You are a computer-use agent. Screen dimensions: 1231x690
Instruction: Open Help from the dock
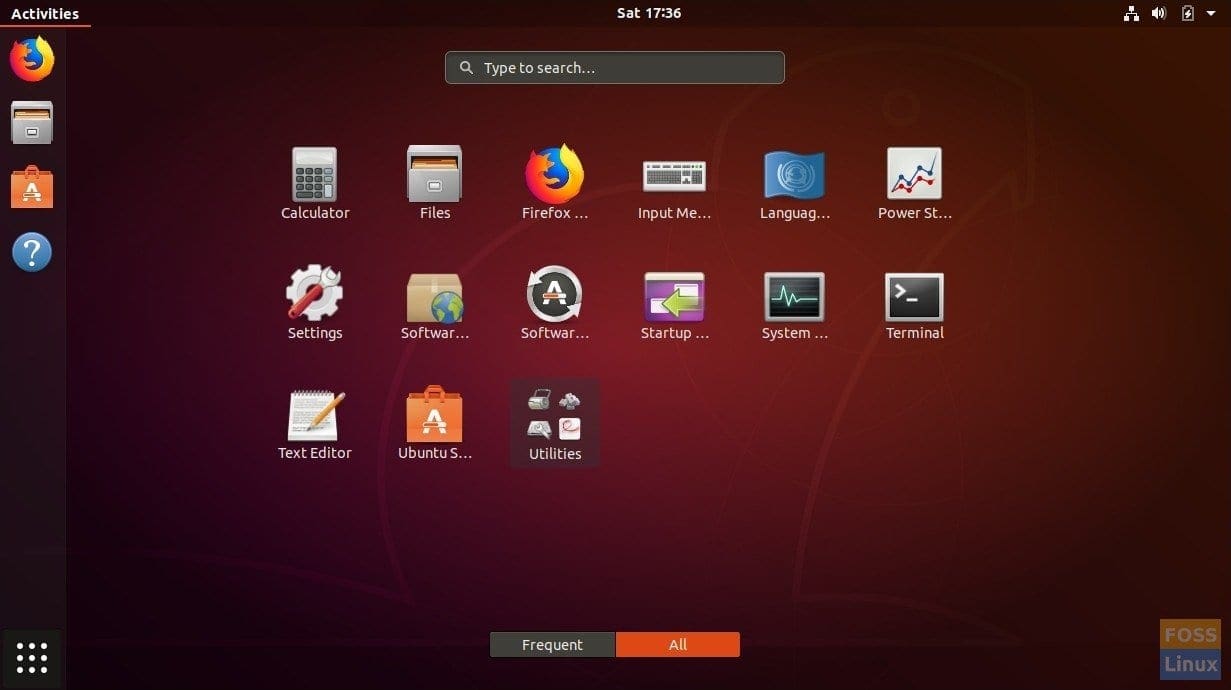click(32, 252)
